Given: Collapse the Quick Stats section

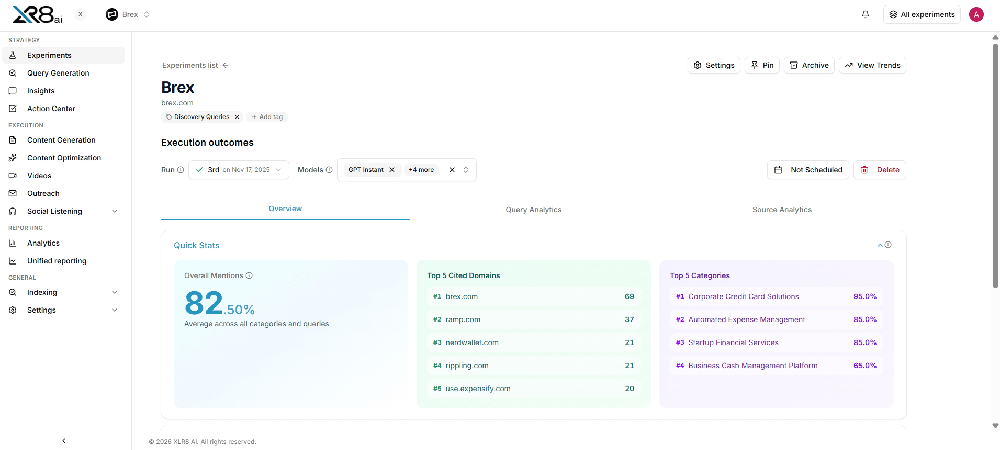Looking at the screenshot, I should pyautogui.click(x=880, y=245).
